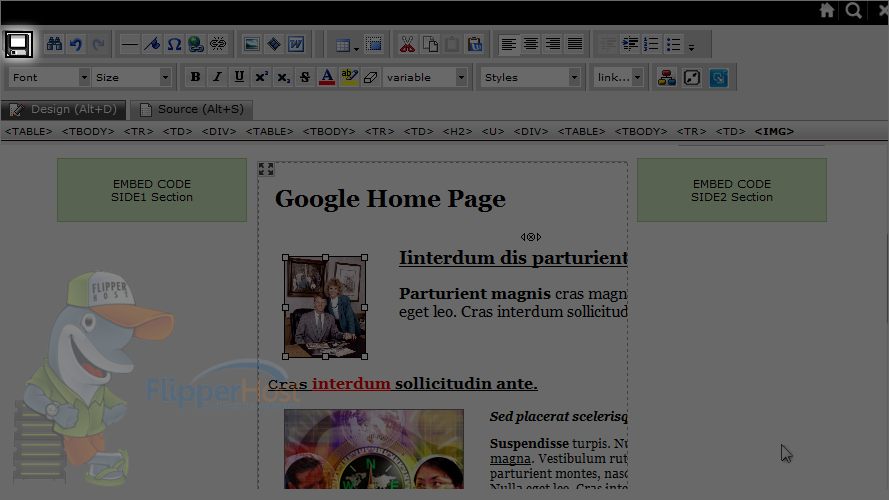Screen dimensions: 889x500
Task: Clear formatting with the eraser icon
Action: [371, 77]
